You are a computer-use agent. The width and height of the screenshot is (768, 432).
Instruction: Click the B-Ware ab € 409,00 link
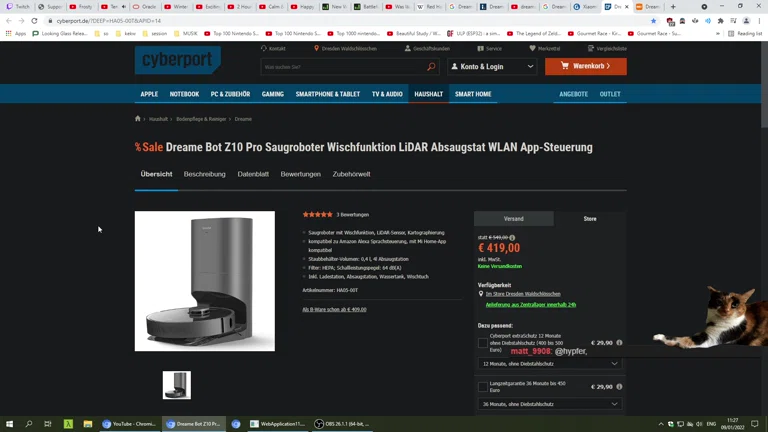pyautogui.click(x=335, y=310)
